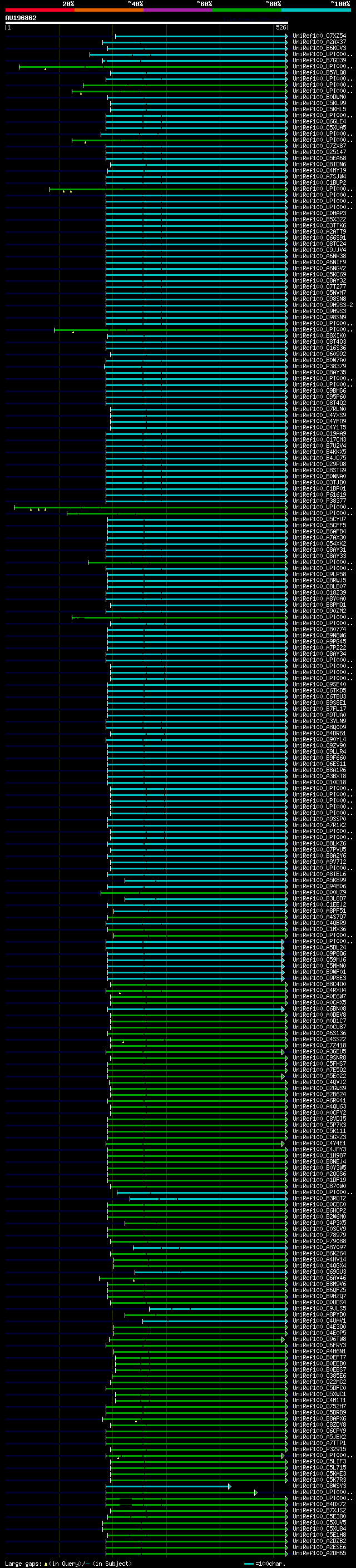Open the UniRef100_B5YLQ8 entry
Viewport: 356px width, 1568px height.
pyautogui.click(x=319, y=72)
